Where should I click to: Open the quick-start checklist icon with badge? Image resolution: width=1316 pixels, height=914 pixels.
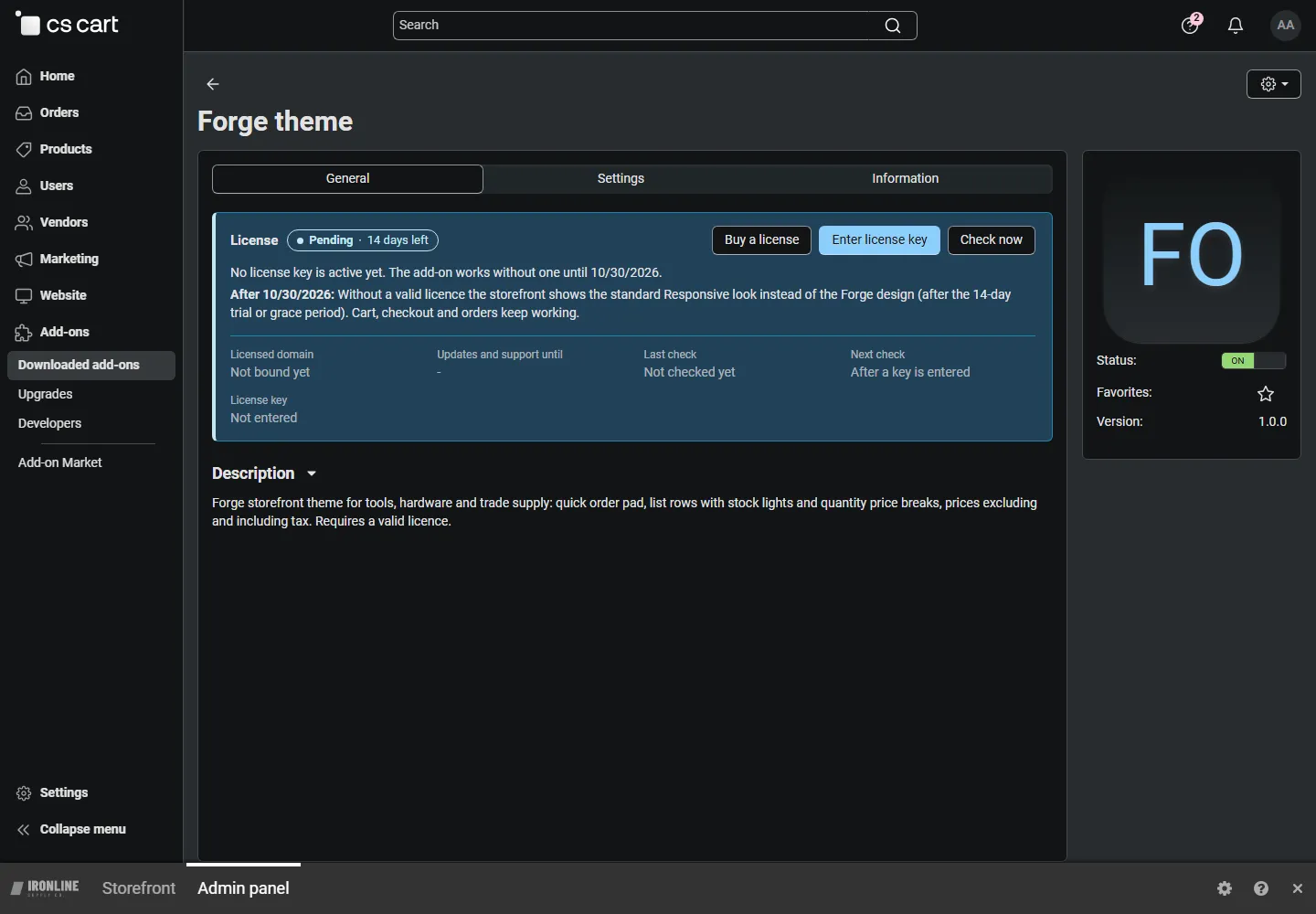tap(1191, 25)
